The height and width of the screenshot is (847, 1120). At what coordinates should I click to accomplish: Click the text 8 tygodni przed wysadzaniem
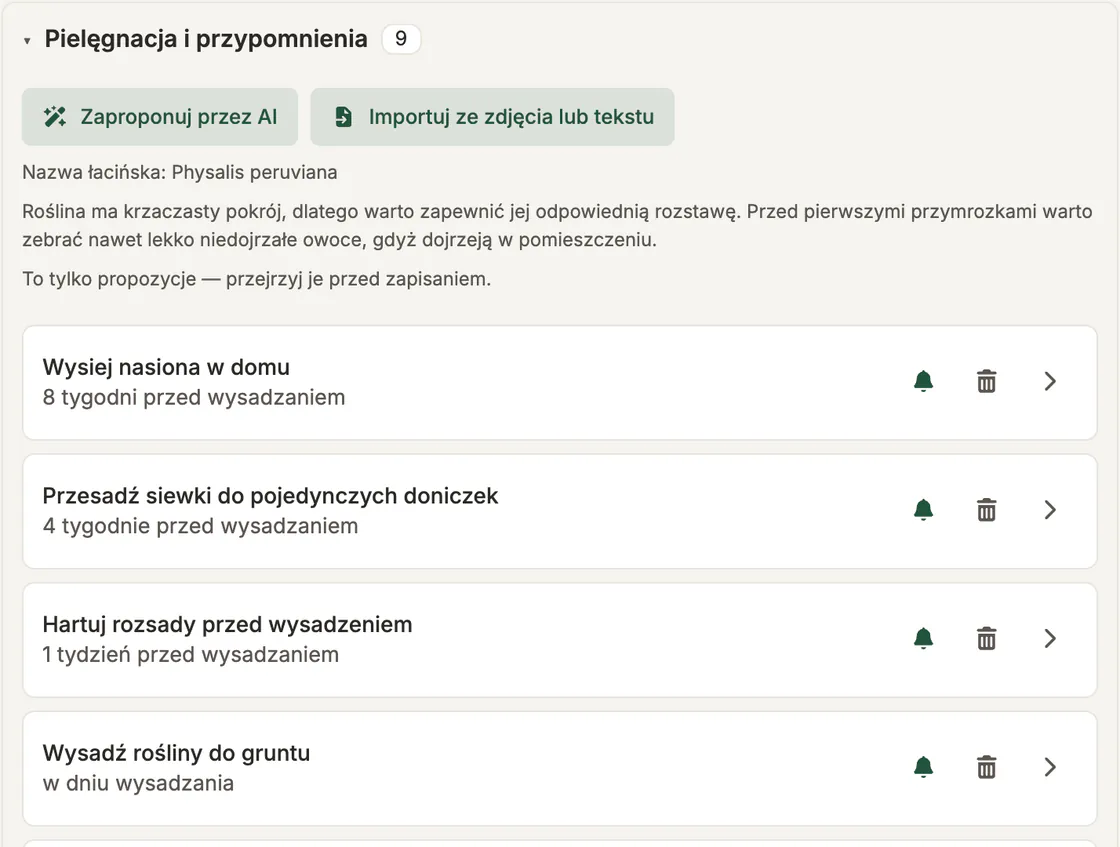tap(194, 397)
